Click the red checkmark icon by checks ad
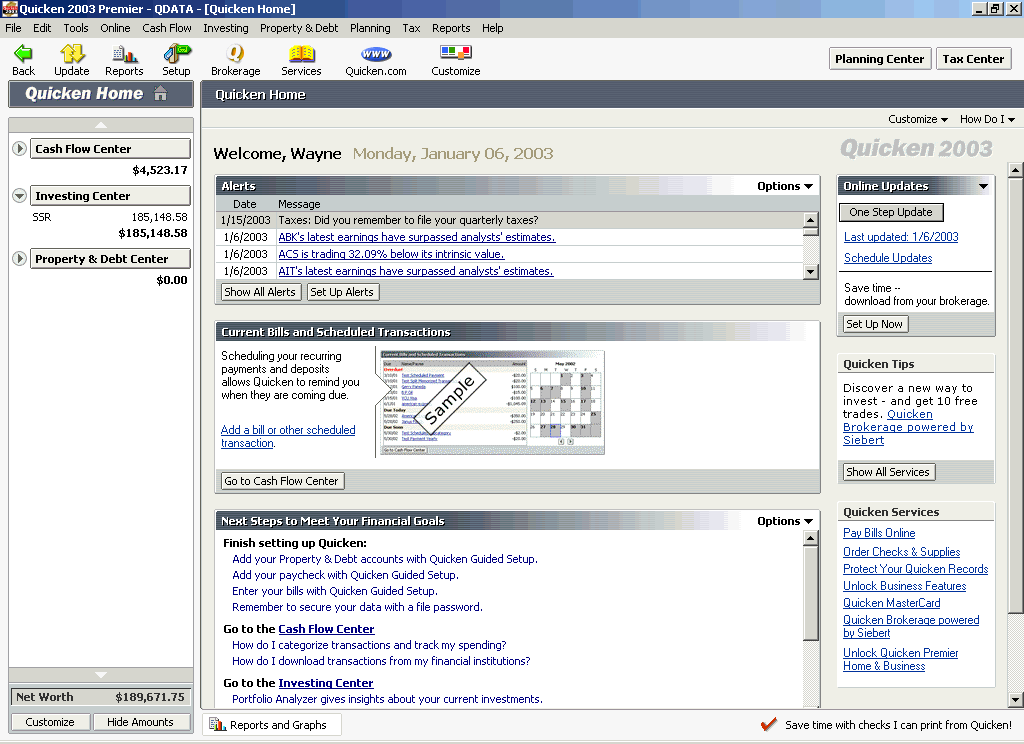The image size is (1024, 744). pyautogui.click(x=769, y=724)
